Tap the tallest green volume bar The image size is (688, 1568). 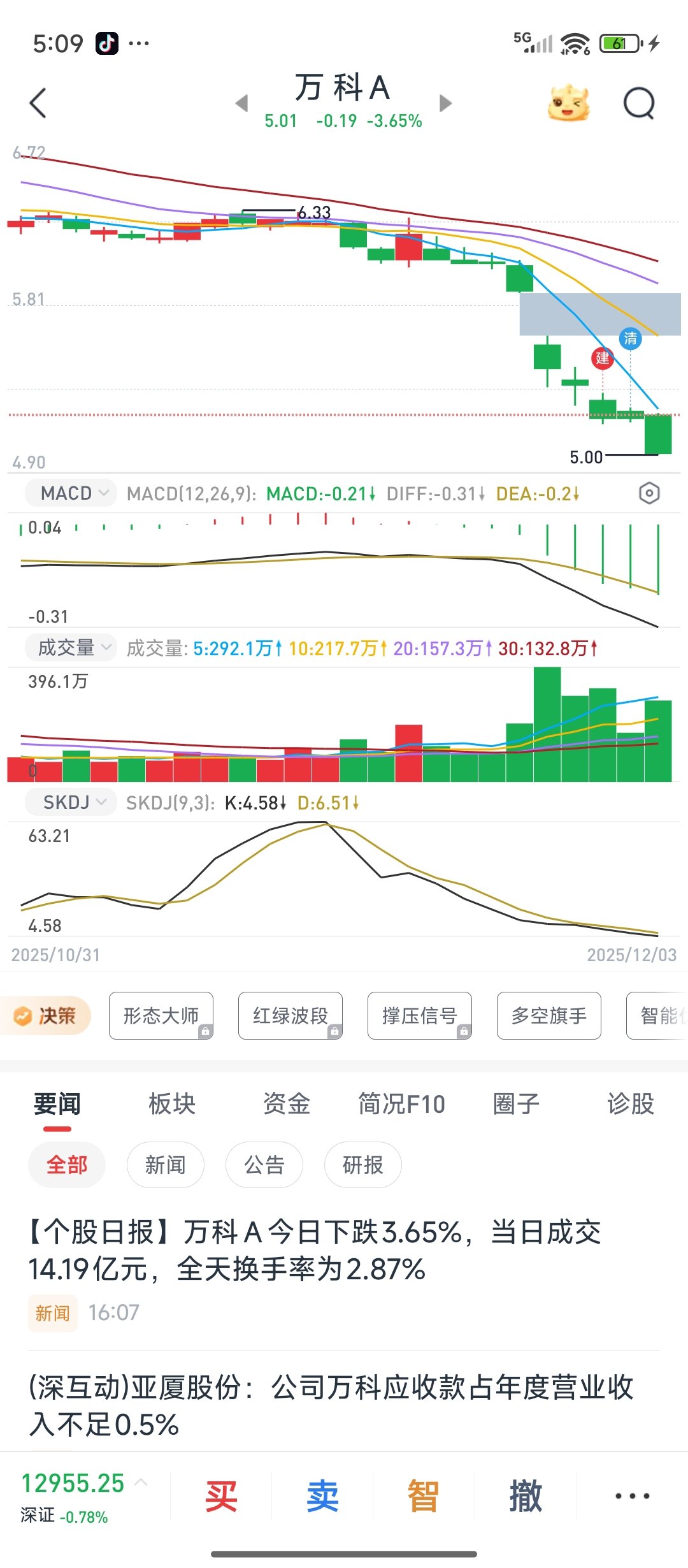pos(547,724)
